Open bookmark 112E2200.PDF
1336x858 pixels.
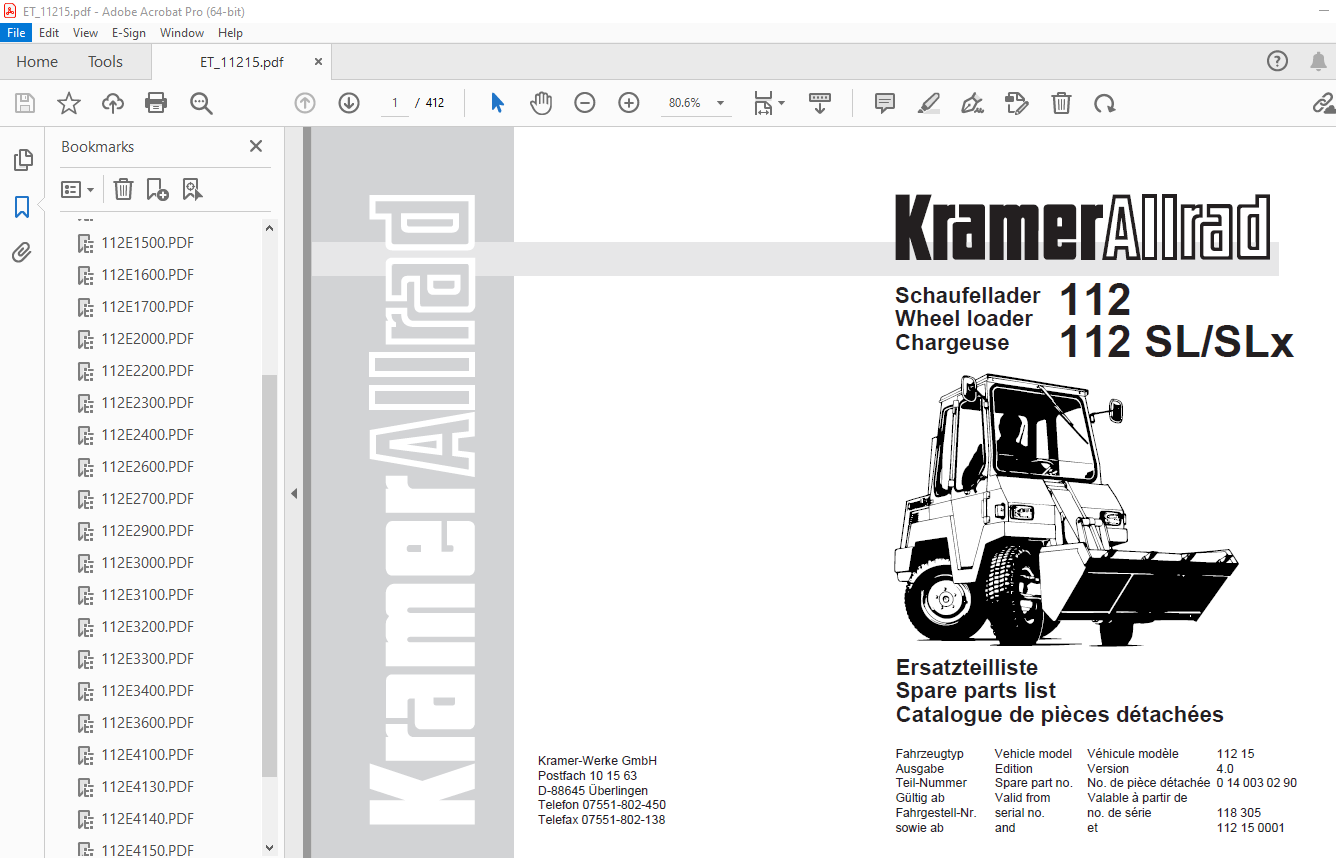(147, 371)
